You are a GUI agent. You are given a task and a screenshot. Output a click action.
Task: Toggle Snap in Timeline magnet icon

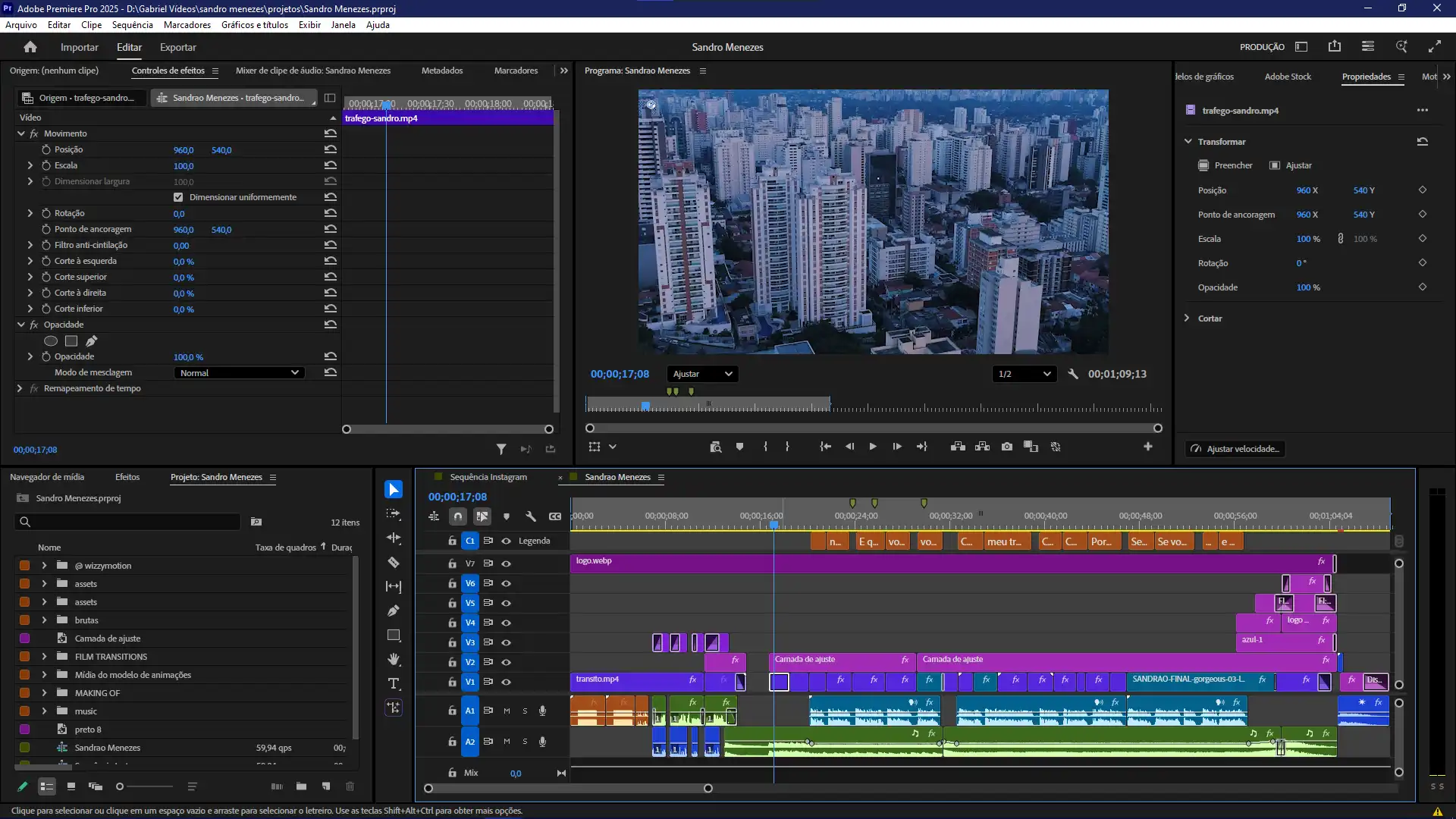pyautogui.click(x=458, y=516)
